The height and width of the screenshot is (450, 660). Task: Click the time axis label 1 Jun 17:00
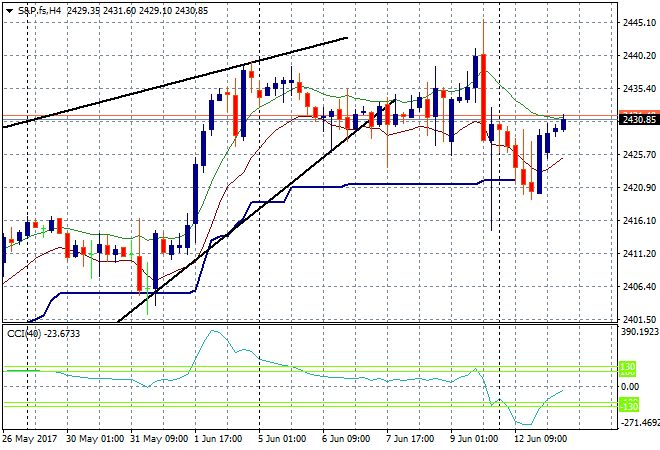click(x=218, y=439)
